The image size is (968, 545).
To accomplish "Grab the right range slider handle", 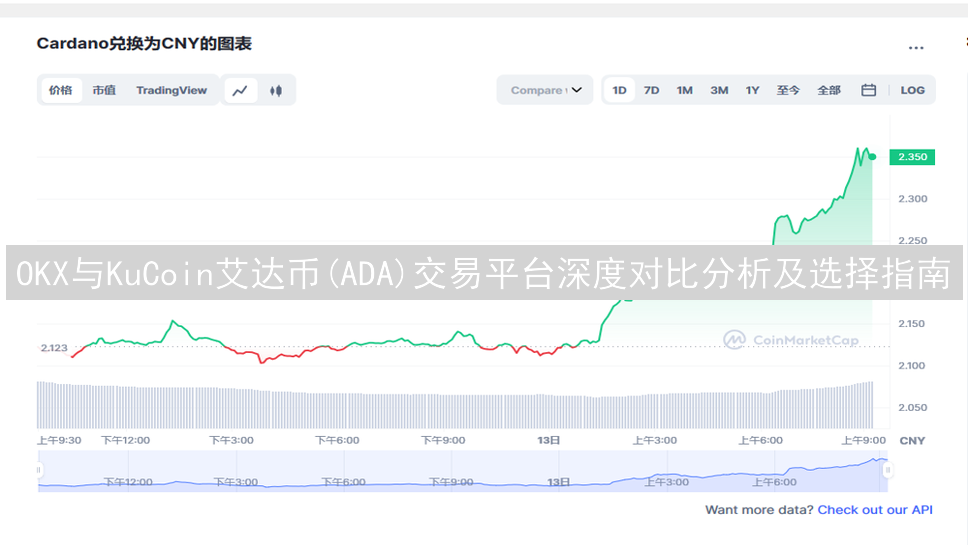I will tap(888, 470).
